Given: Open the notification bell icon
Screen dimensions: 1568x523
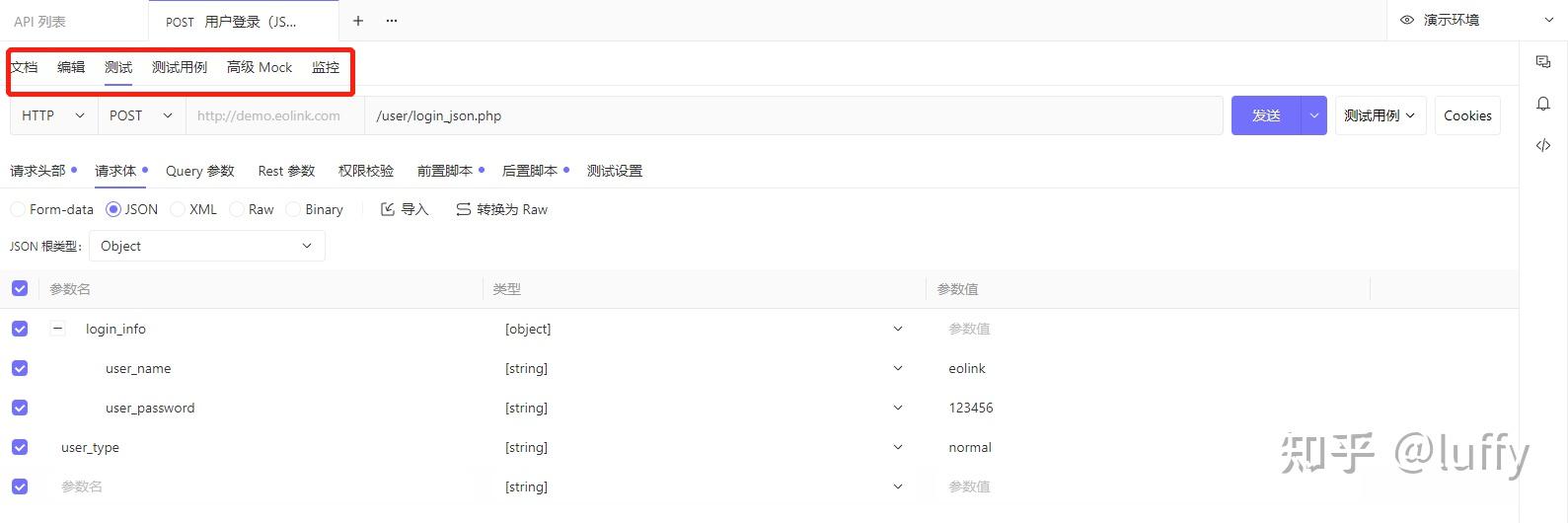Looking at the screenshot, I should tap(1543, 104).
